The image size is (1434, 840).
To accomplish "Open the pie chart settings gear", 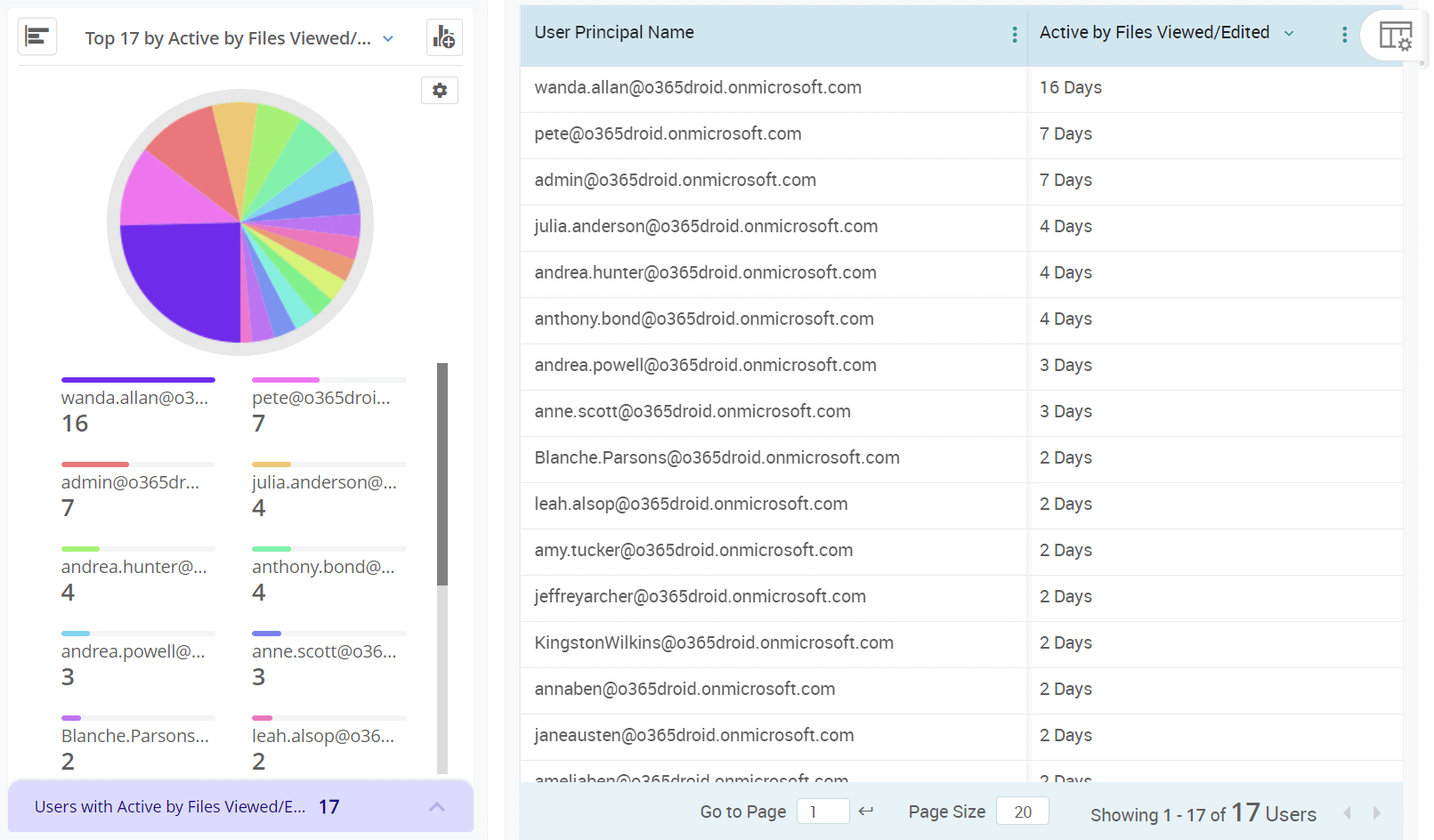I will point(439,90).
